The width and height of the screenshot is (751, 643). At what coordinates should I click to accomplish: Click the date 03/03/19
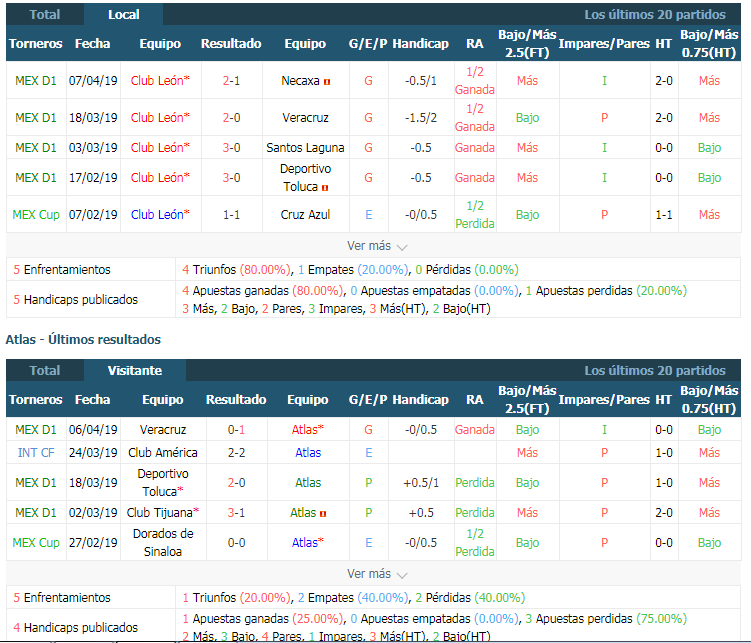(93, 147)
